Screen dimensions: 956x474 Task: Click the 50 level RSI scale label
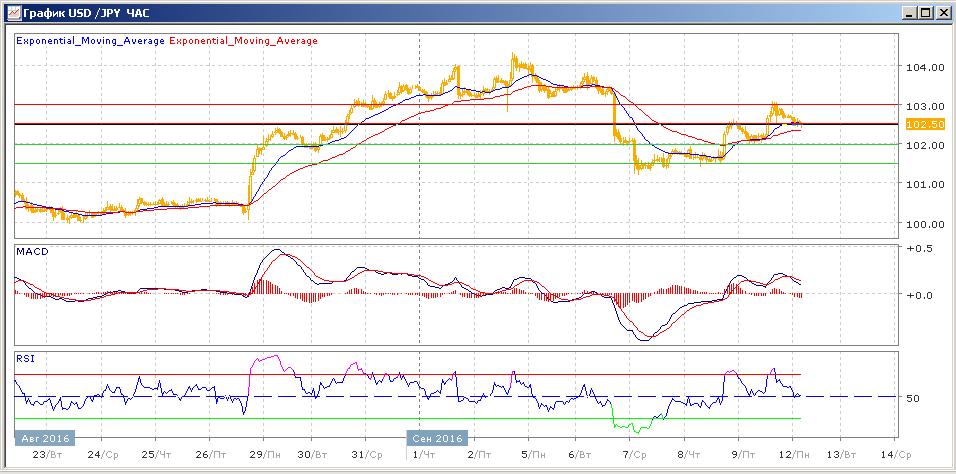913,398
